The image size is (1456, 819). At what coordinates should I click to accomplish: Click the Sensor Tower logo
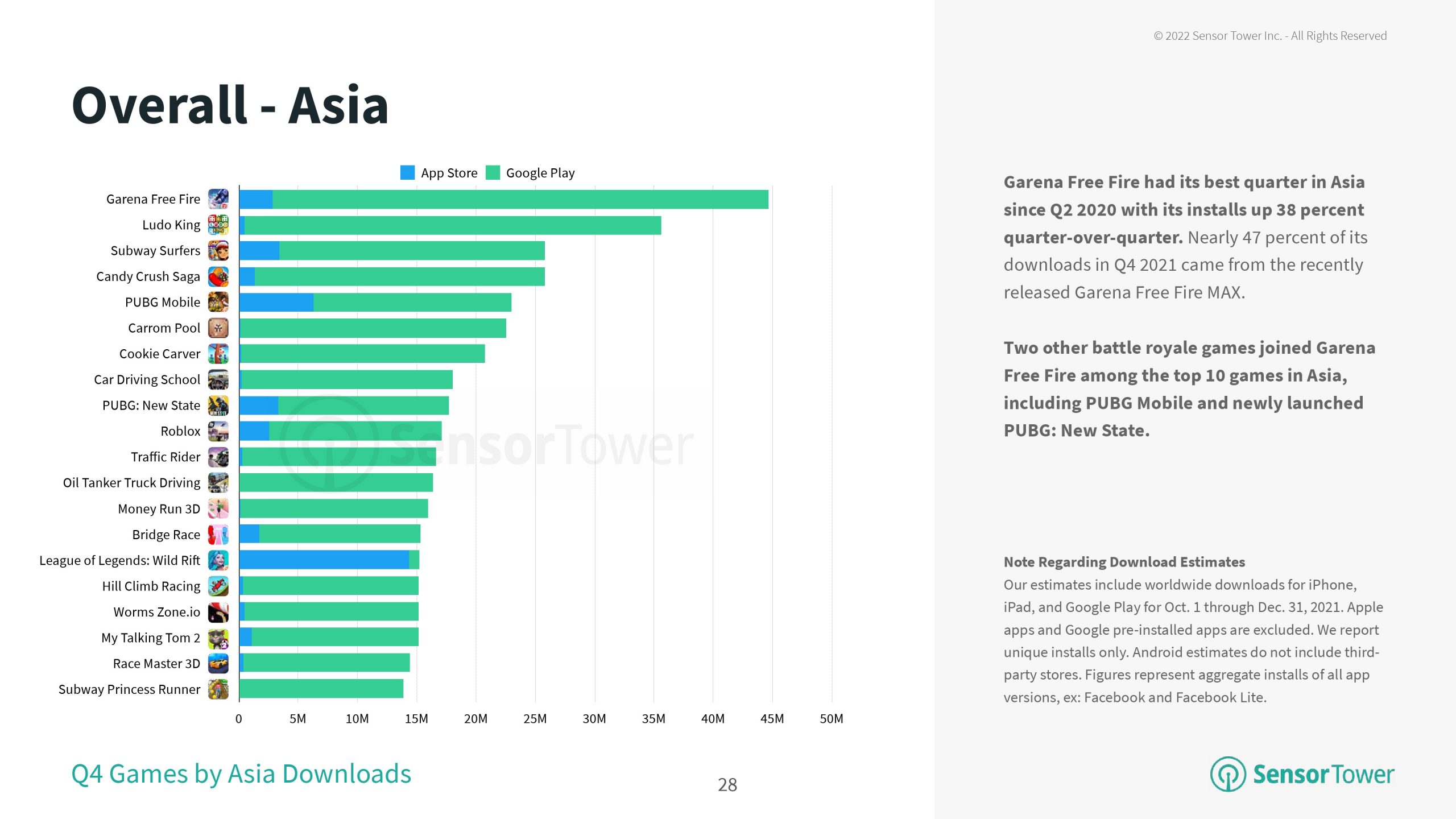tap(1301, 774)
